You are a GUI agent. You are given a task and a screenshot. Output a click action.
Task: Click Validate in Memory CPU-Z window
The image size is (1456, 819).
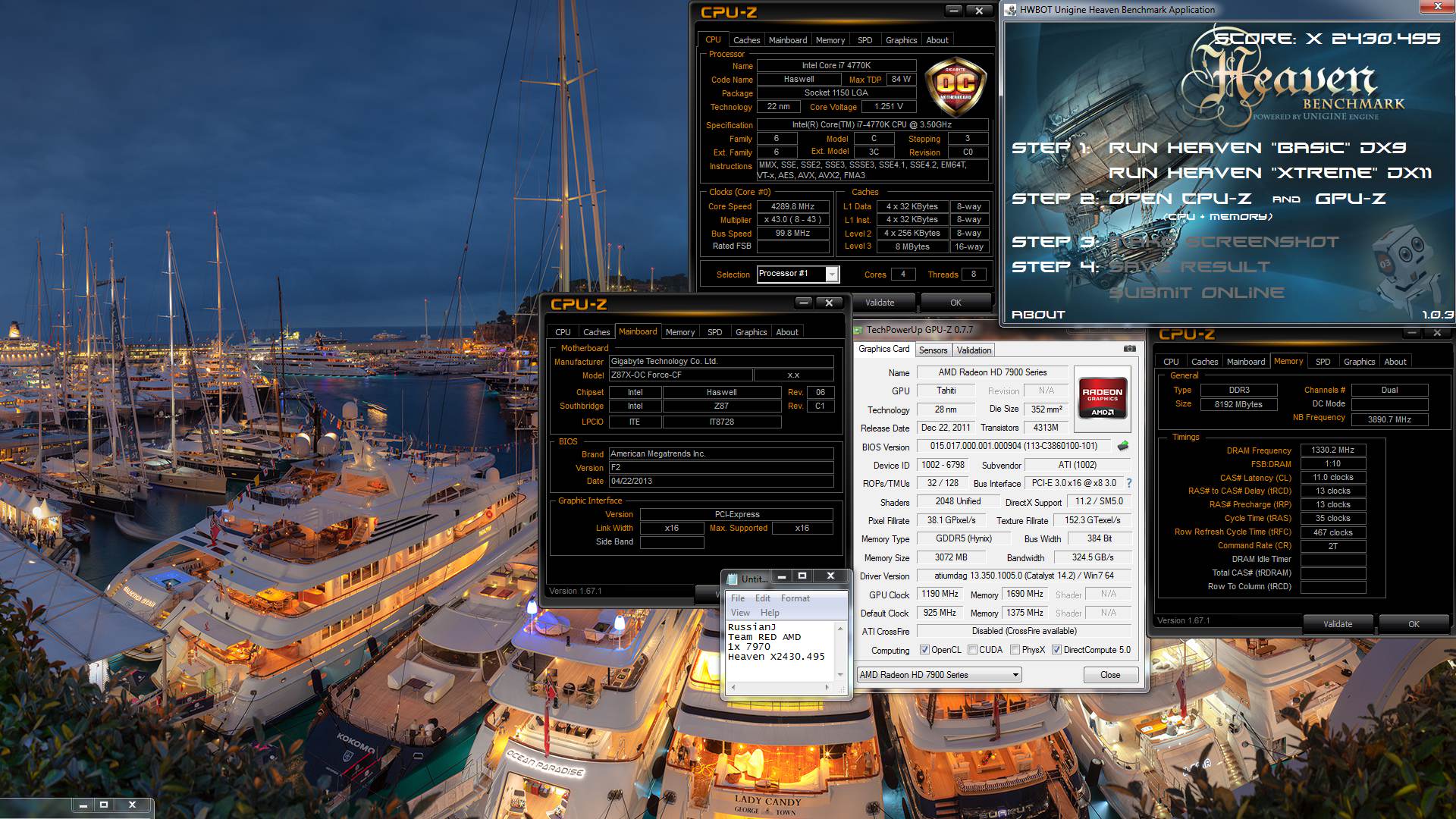[1338, 624]
